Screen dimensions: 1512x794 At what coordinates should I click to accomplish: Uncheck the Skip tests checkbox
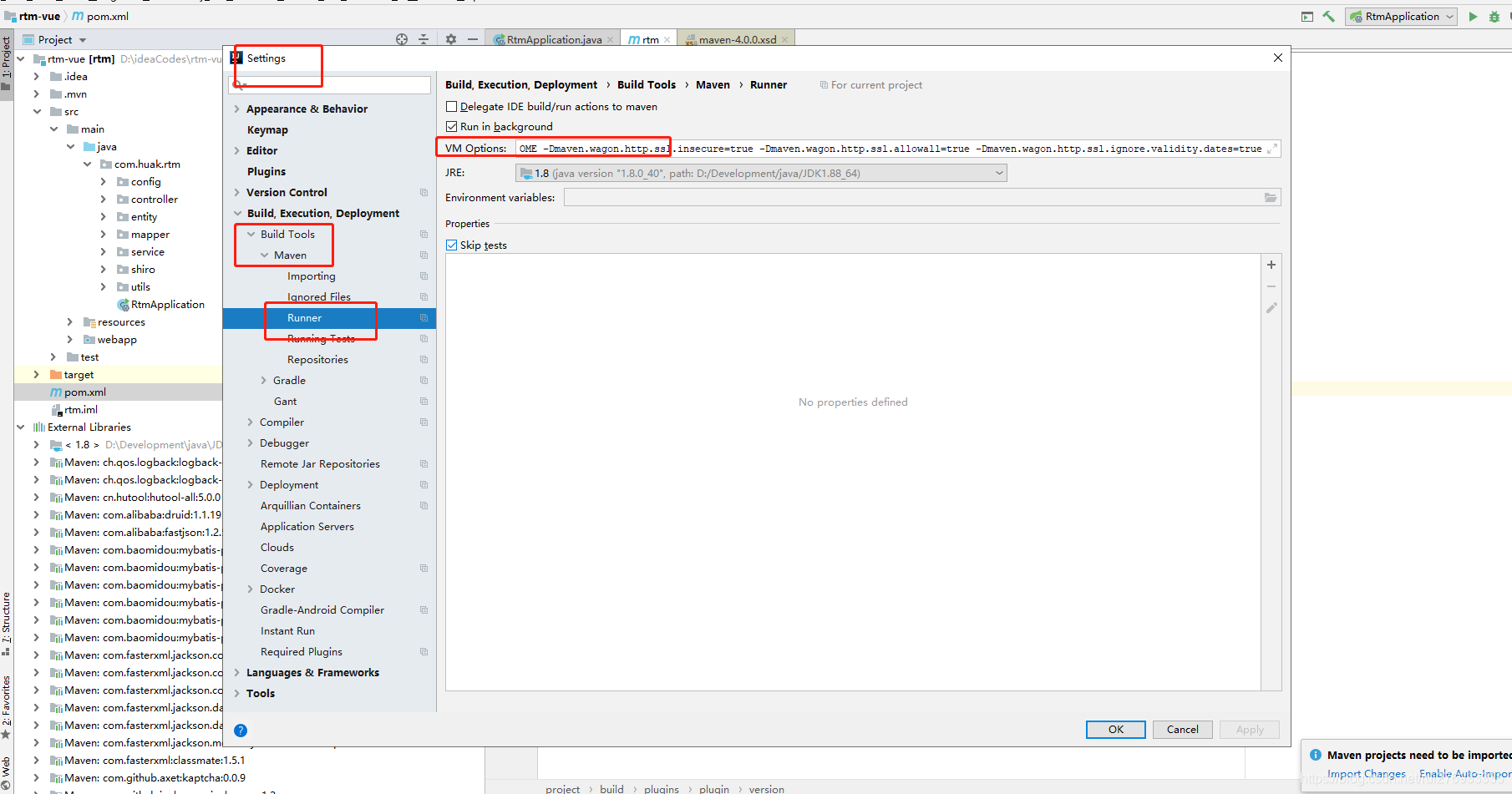(451, 244)
